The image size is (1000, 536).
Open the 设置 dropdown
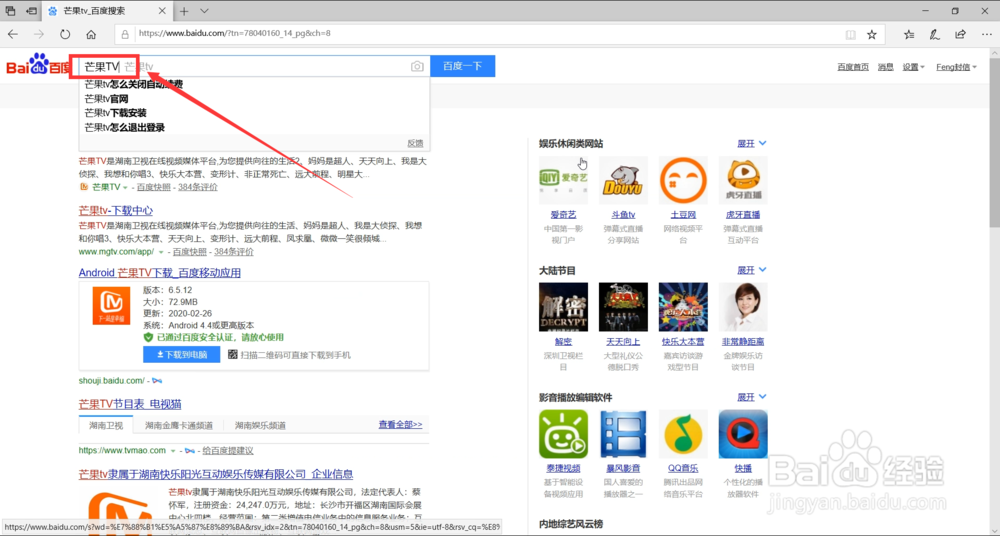click(913, 67)
